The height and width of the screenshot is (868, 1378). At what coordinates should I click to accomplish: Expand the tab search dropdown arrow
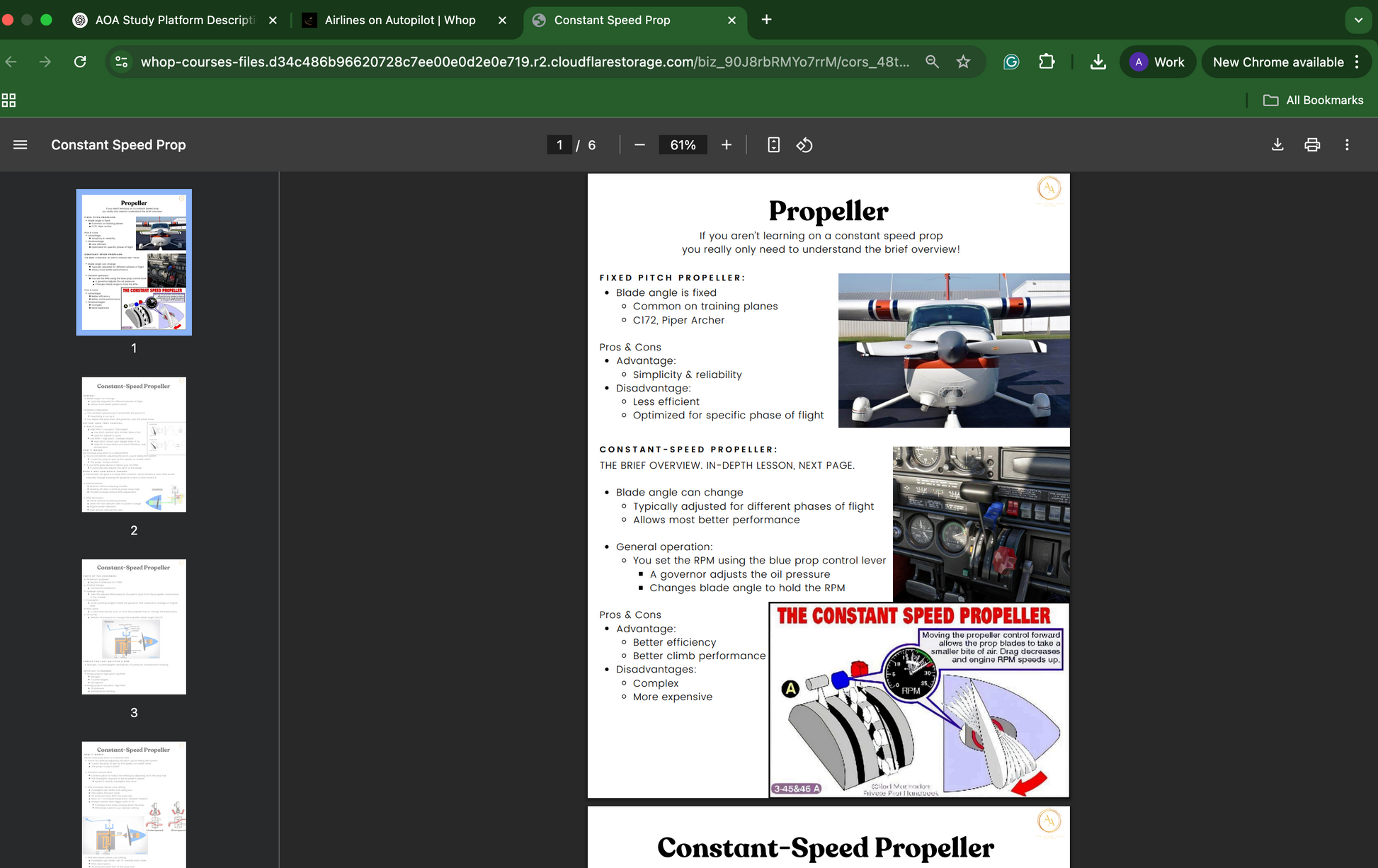click(x=1358, y=20)
